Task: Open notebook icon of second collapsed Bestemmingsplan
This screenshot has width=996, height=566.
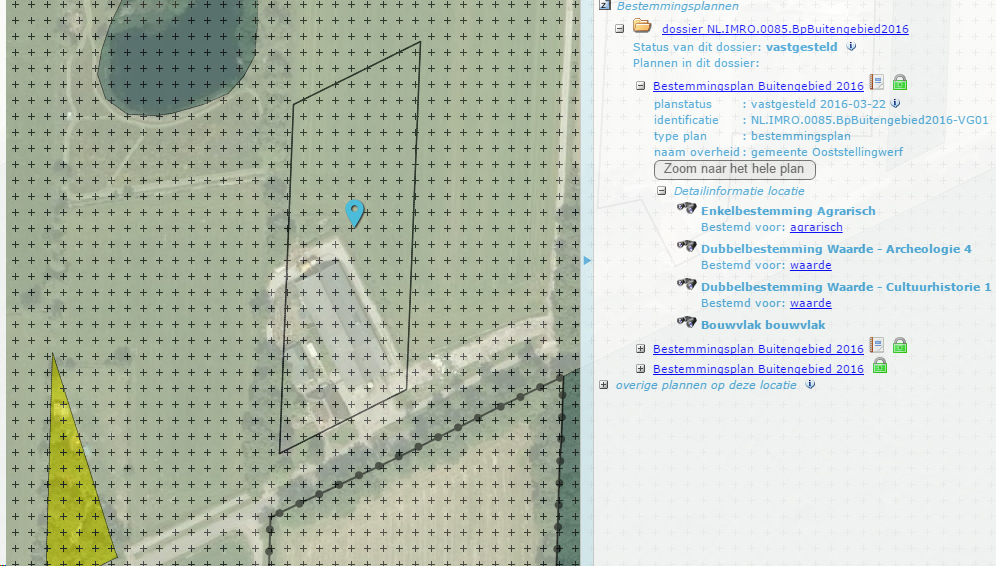Action: pyautogui.click(x=877, y=346)
